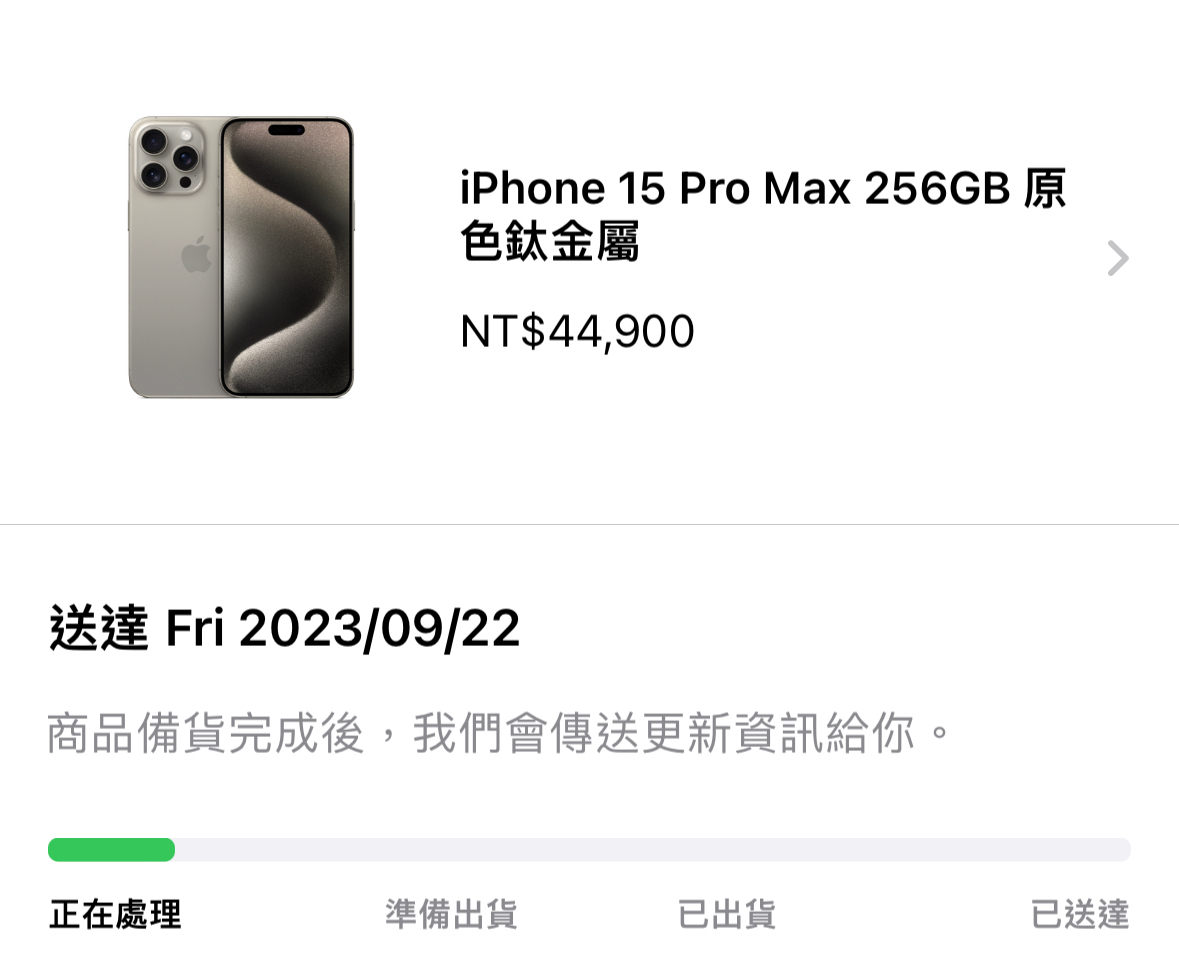Select the 正在處理 processing stage

coord(115,915)
